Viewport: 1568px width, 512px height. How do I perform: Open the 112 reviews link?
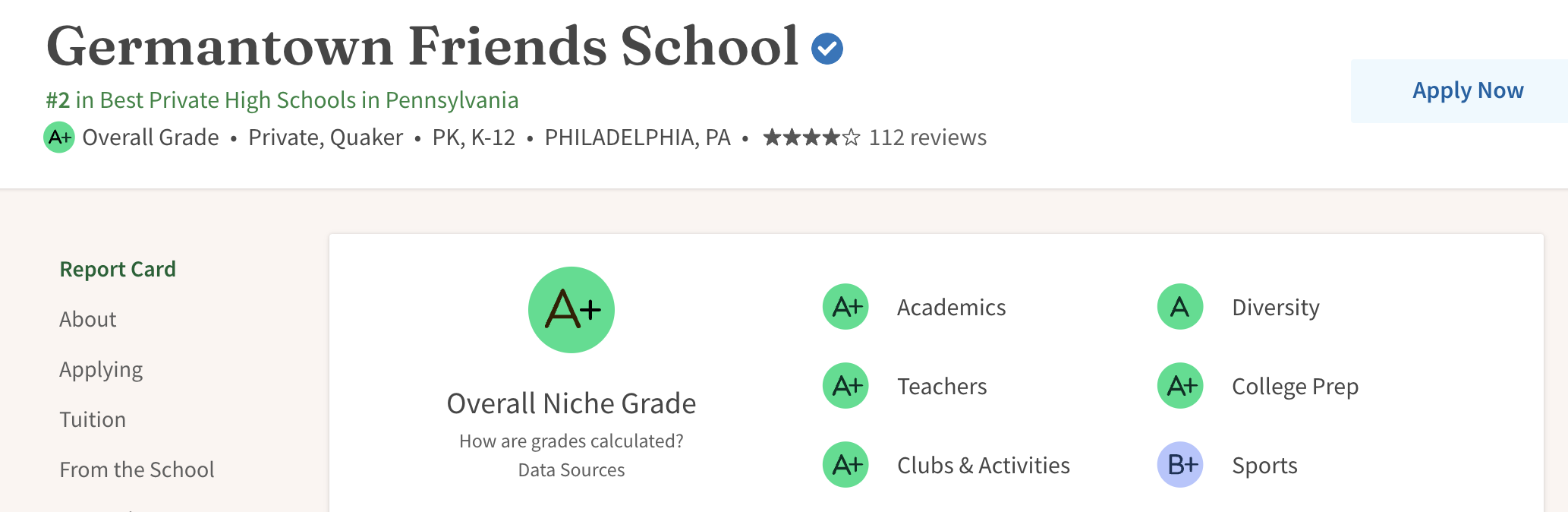point(927,137)
